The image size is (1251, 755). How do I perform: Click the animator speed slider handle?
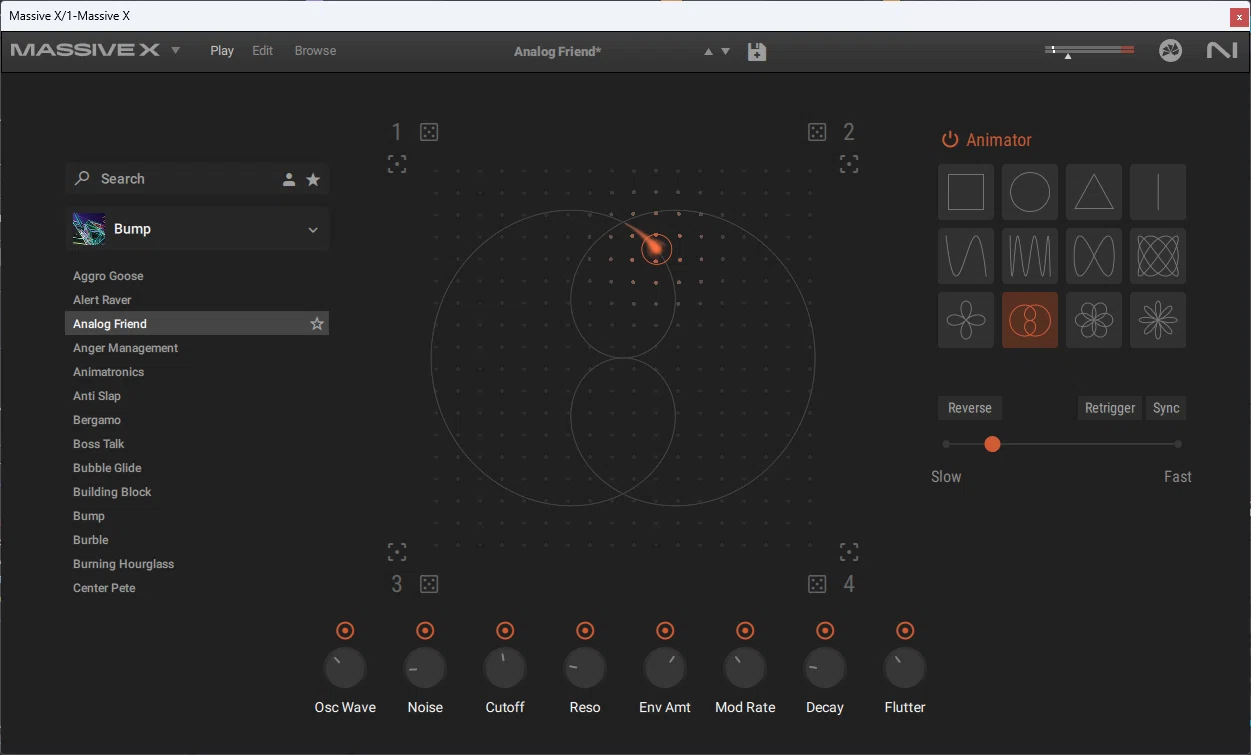click(x=992, y=444)
